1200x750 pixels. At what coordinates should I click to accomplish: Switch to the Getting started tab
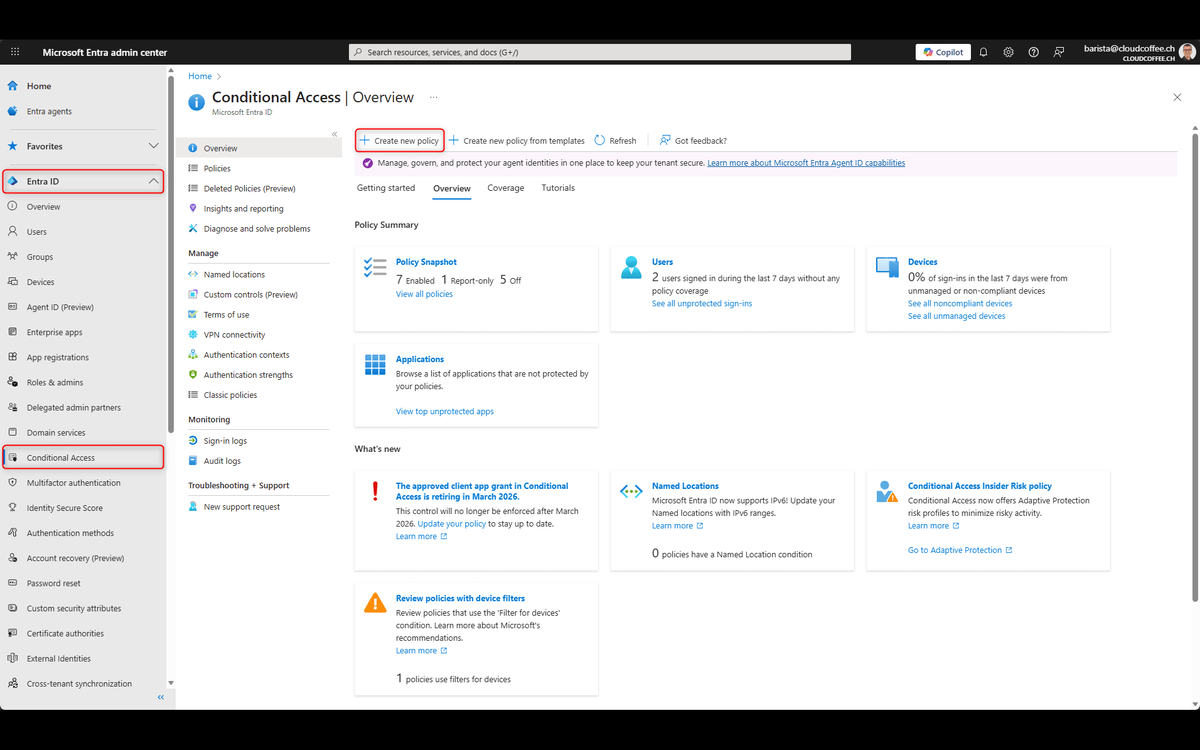point(386,188)
